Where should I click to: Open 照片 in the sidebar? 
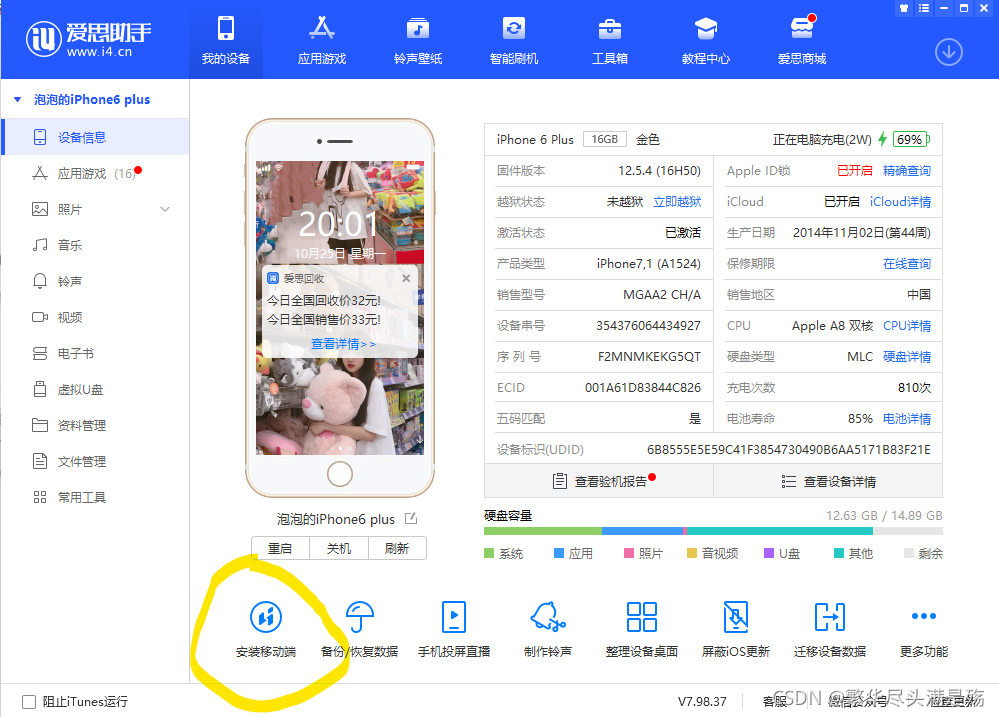pyautogui.click(x=96, y=209)
